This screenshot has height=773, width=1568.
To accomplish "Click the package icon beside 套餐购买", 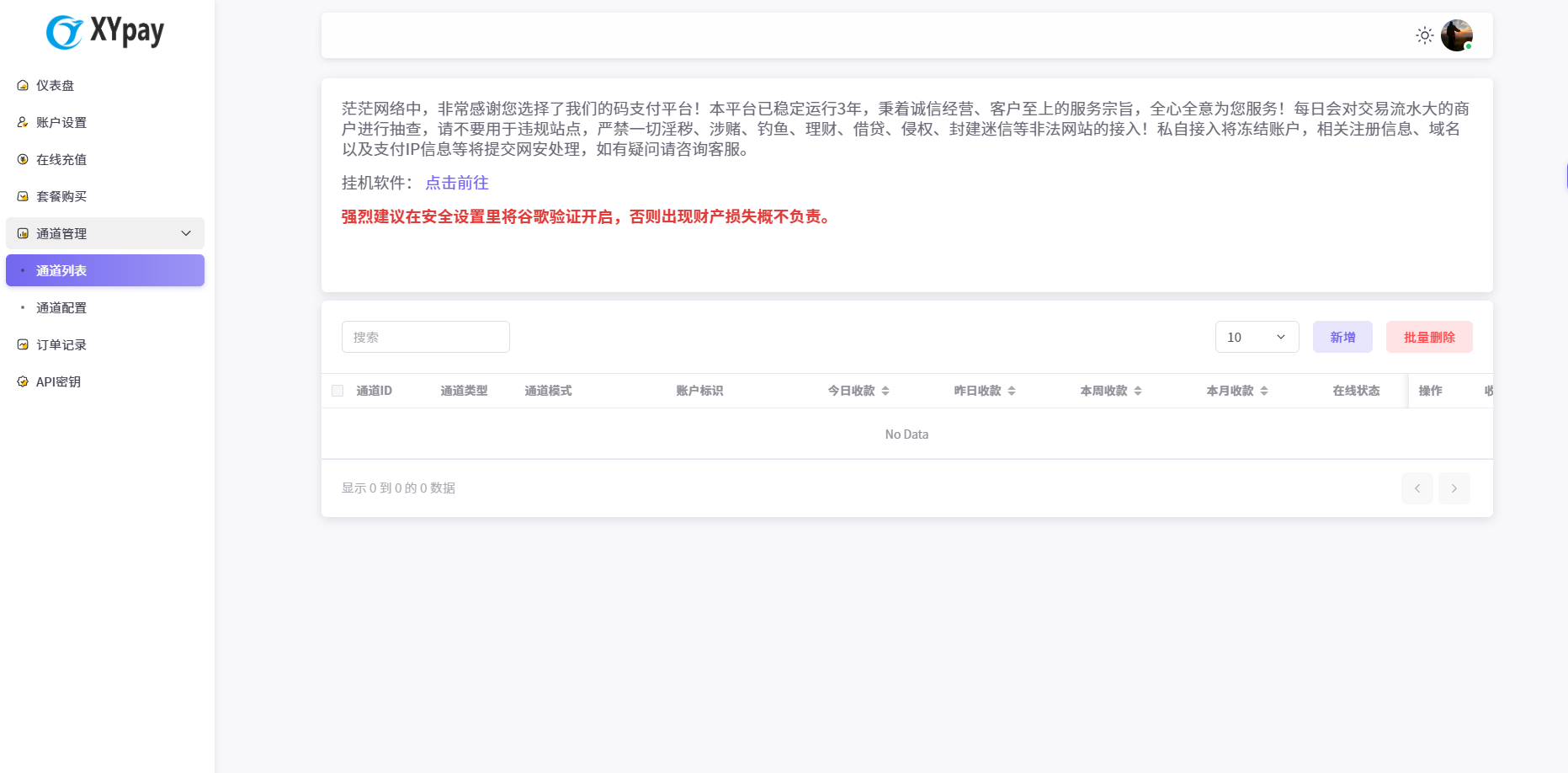I will pos(23,197).
